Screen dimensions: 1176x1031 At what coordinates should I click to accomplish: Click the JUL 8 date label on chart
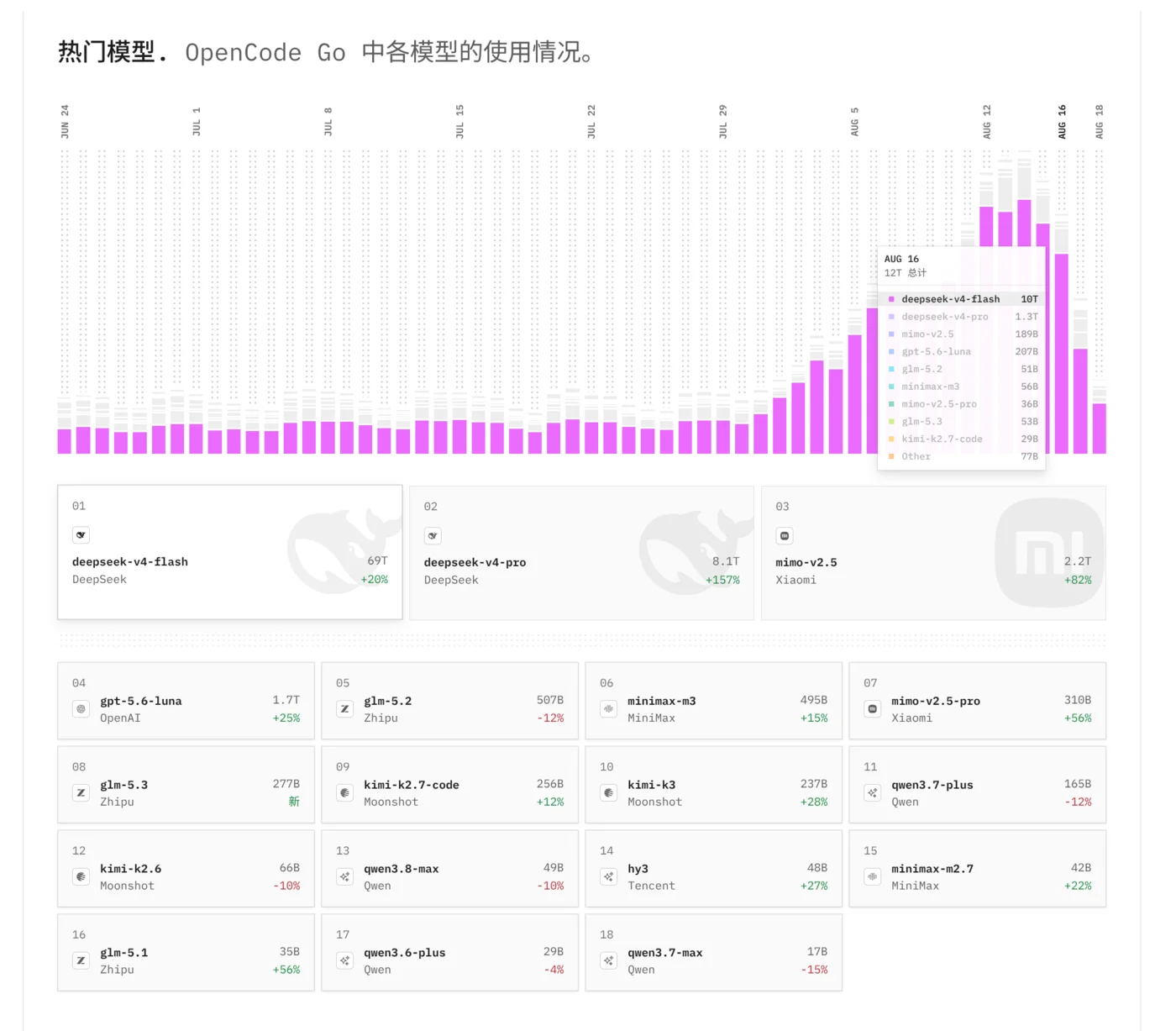tap(328, 122)
